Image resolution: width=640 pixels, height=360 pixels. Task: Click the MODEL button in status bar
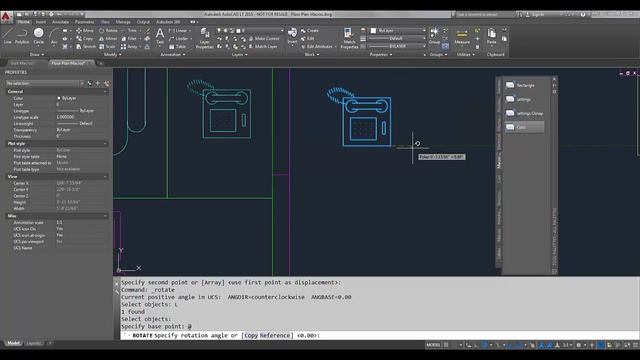[x=433, y=345]
